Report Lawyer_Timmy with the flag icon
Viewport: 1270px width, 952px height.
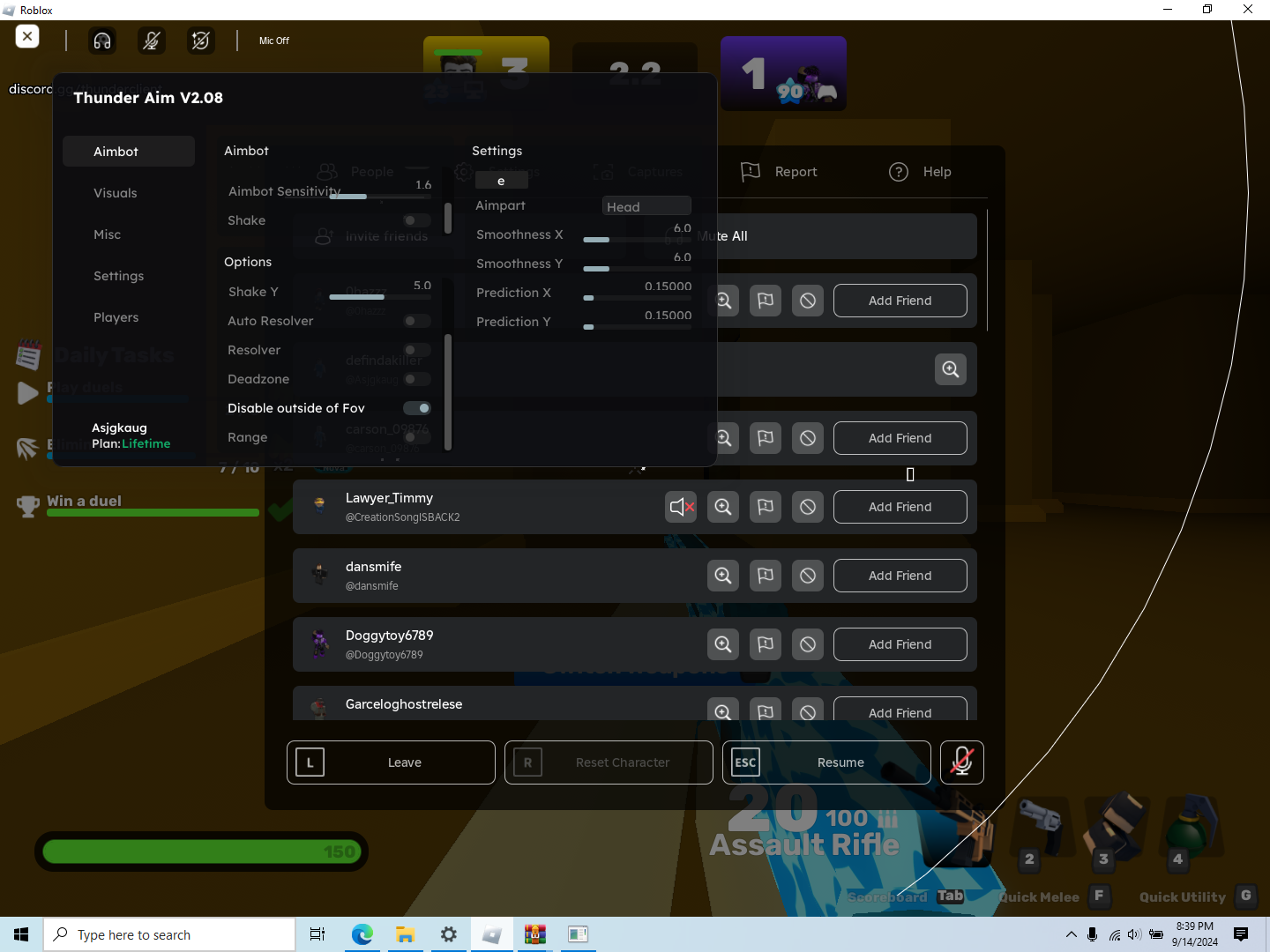point(766,507)
